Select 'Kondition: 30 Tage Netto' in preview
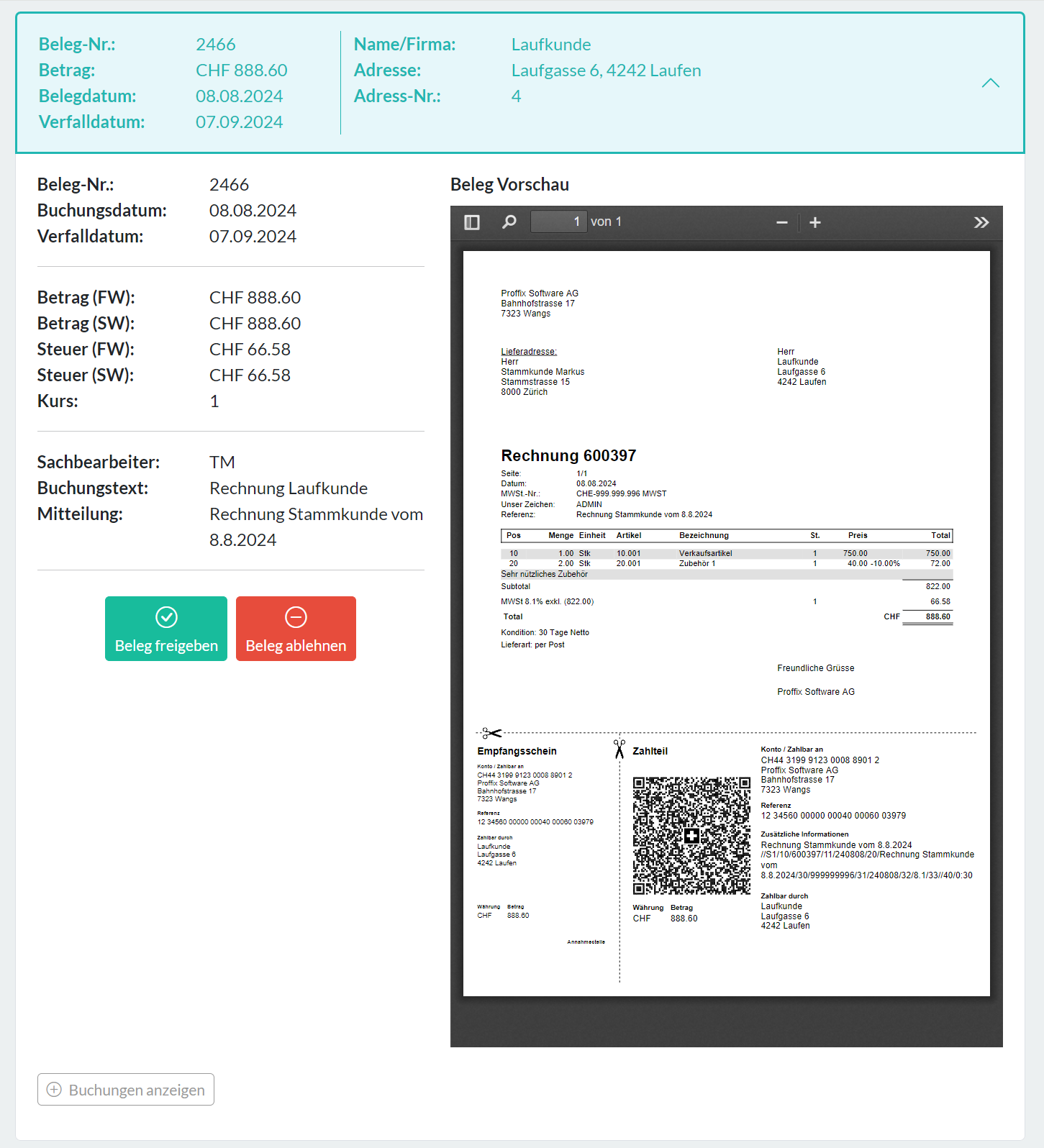This screenshot has height=1148, width=1044. (x=545, y=633)
